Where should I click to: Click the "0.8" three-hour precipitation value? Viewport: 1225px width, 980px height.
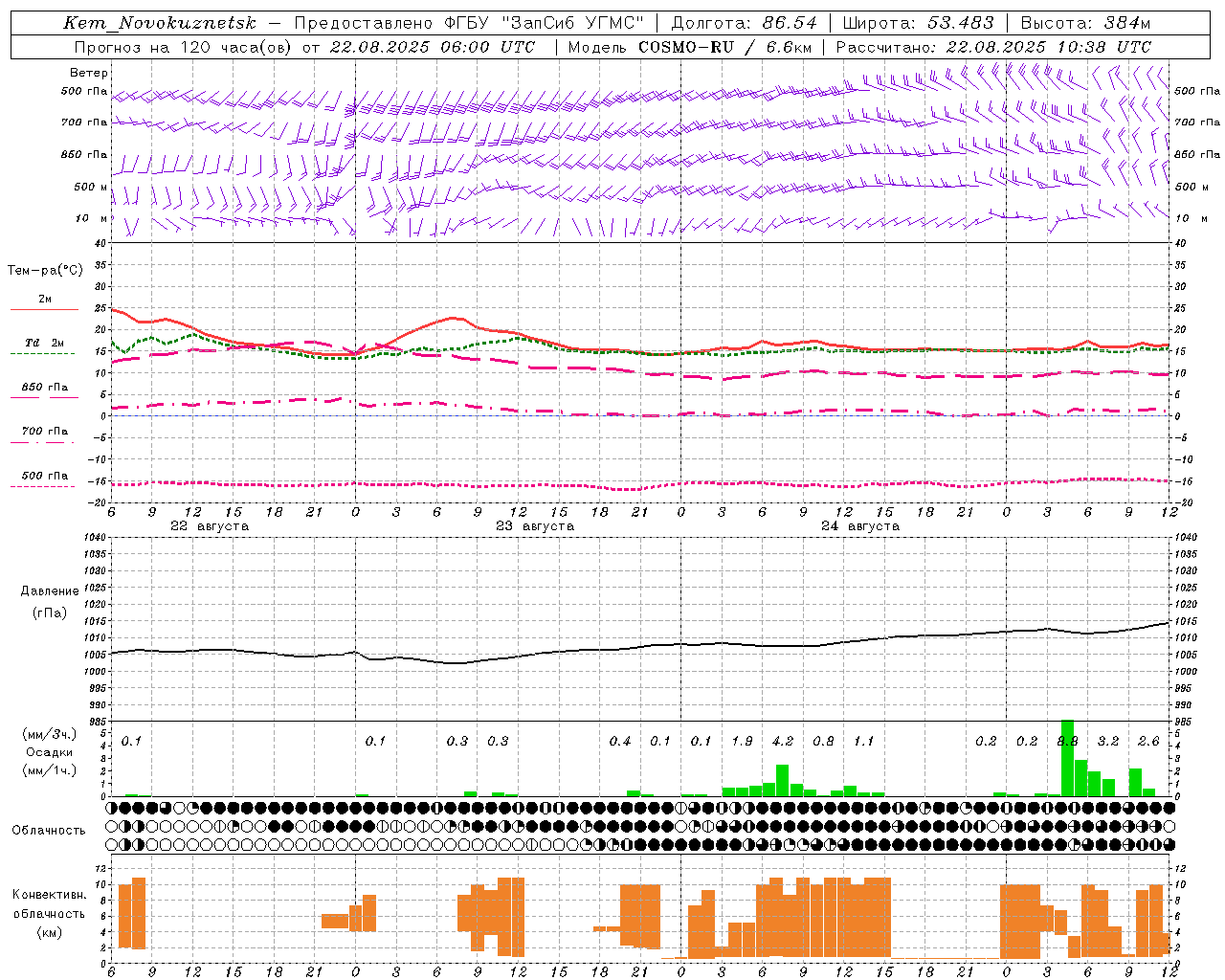[x=823, y=741]
